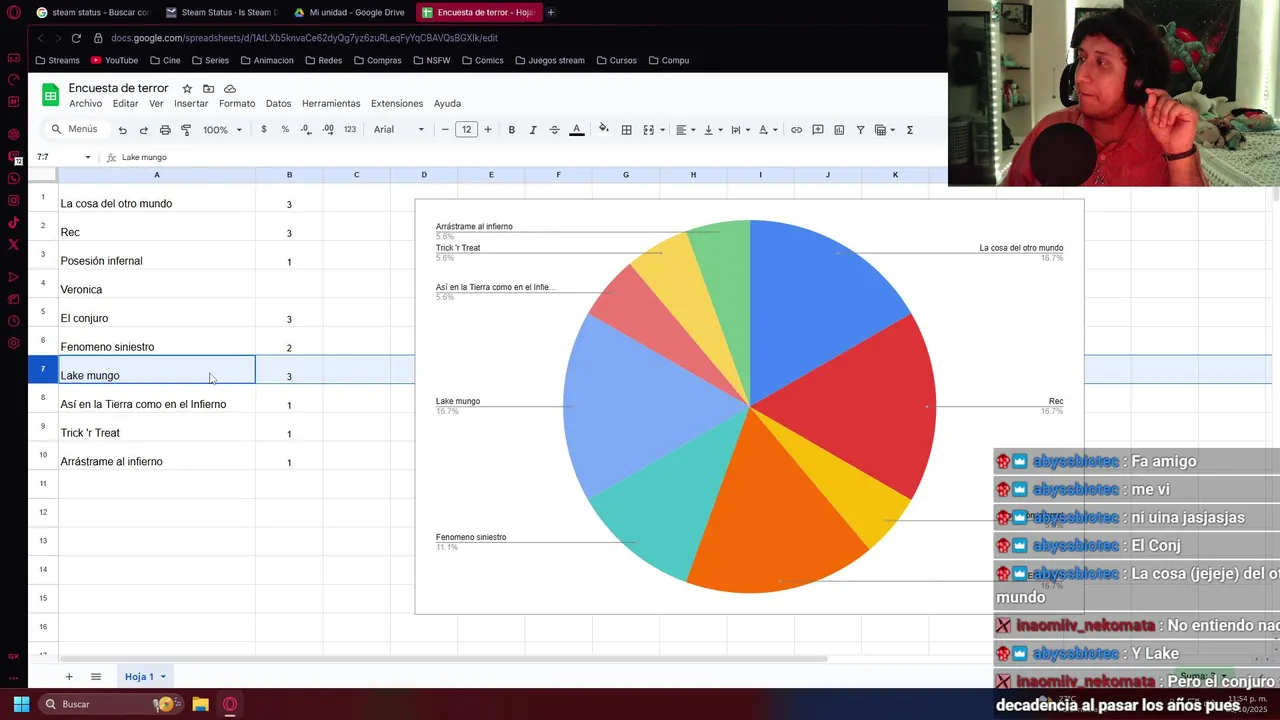This screenshot has width=1280, height=720.
Task: Toggle bold formatting
Action: [x=512, y=130]
